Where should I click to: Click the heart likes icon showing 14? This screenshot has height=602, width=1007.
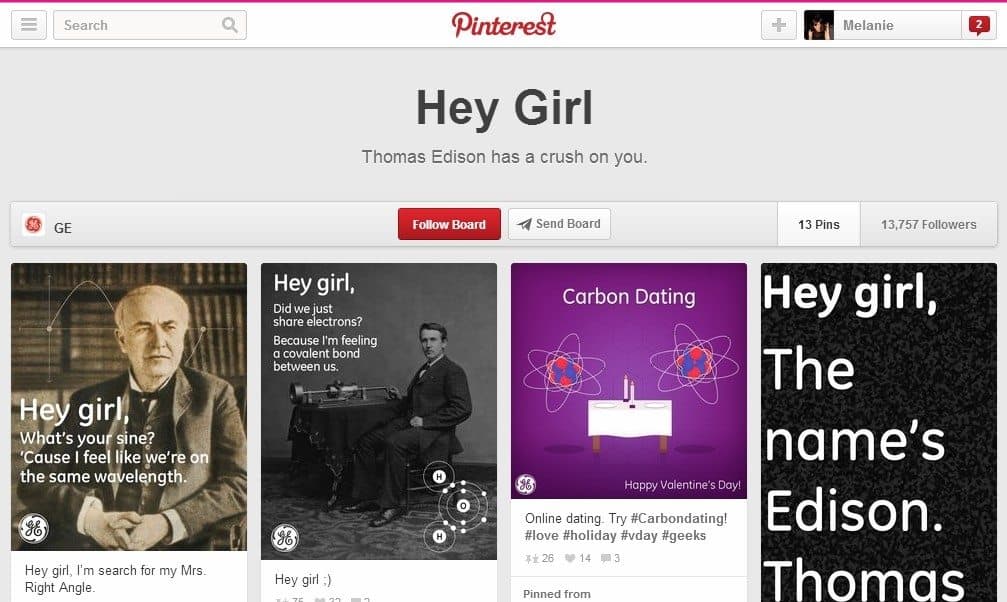(x=570, y=558)
